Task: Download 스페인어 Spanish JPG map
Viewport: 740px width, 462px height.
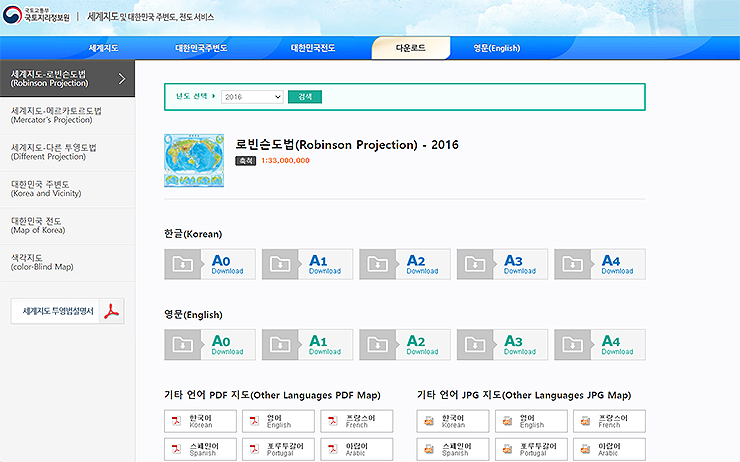Action: coord(453,449)
